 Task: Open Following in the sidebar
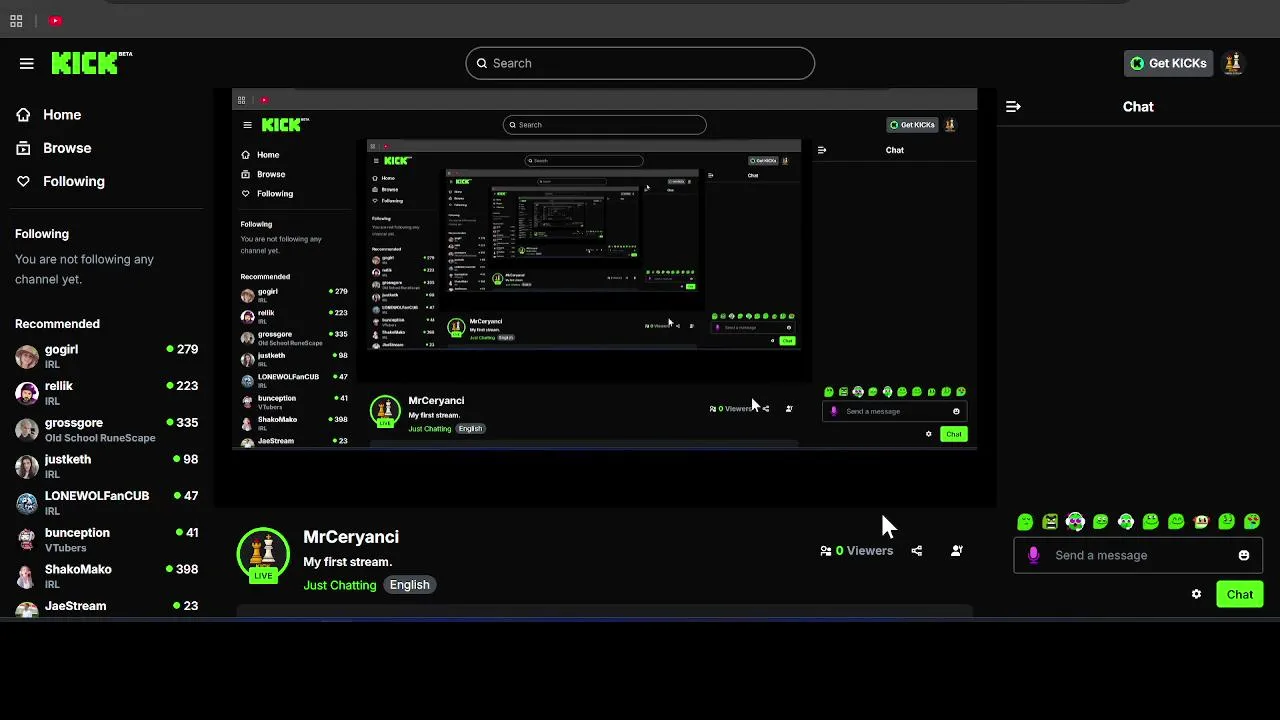[74, 181]
